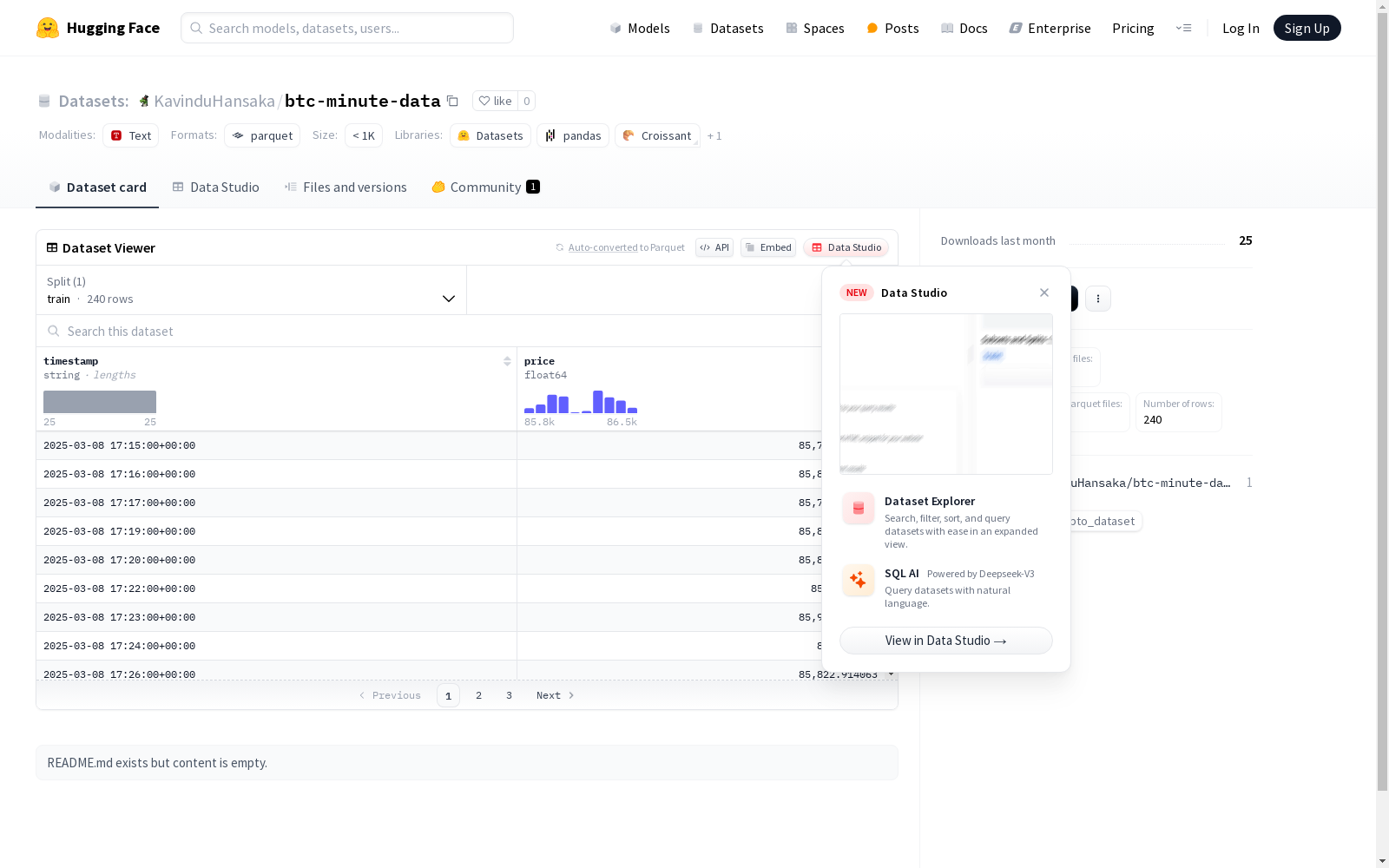
Task: Open the Enterprise page
Action: 1050,28
